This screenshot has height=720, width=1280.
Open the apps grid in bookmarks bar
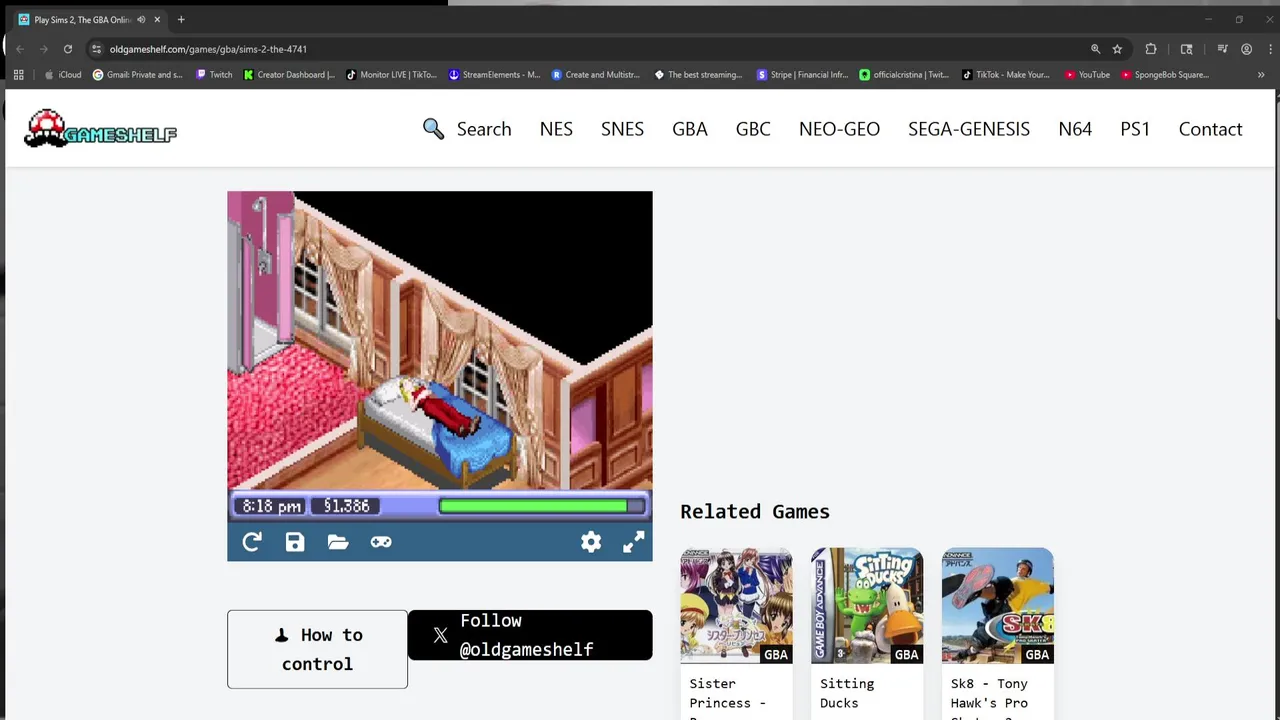coord(18,74)
